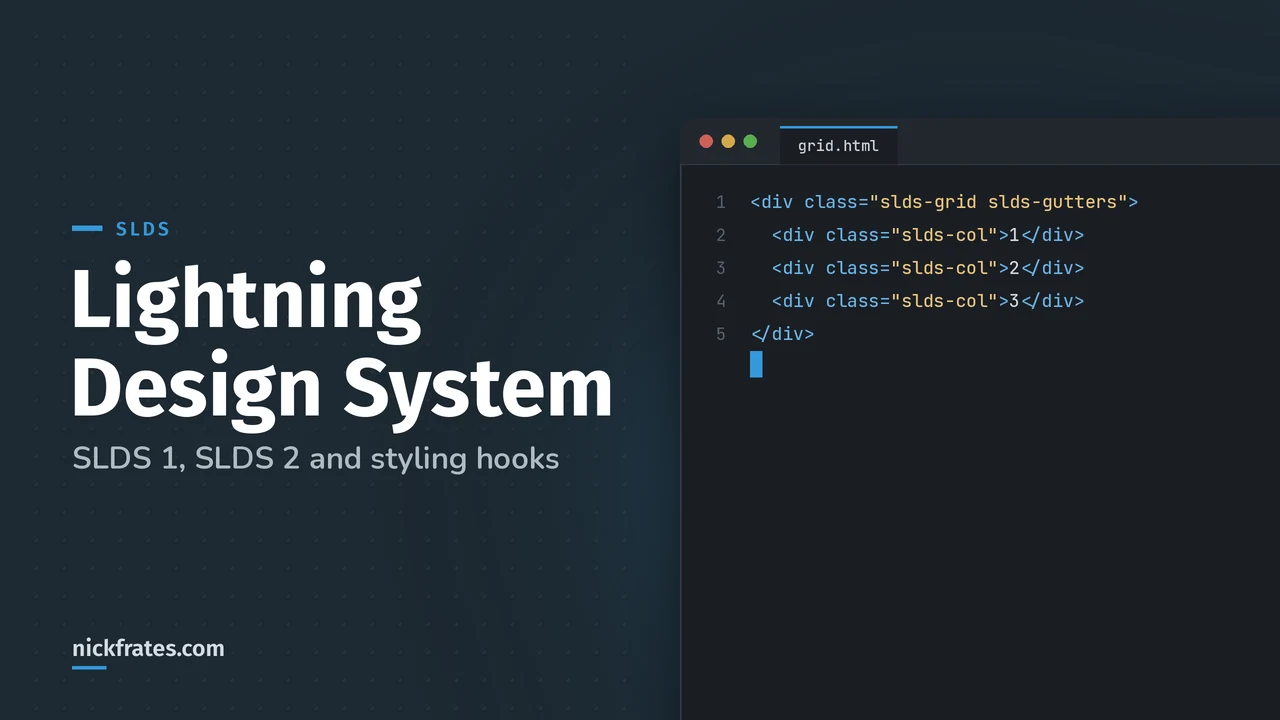
Task: Click line number 4 in gutter
Action: [x=720, y=301]
